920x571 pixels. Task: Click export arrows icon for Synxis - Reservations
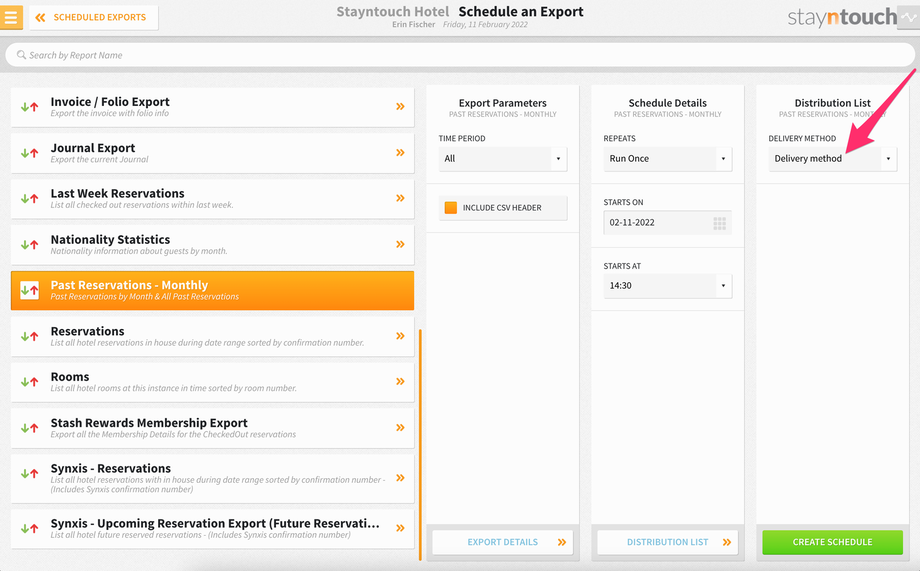click(29, 474)
